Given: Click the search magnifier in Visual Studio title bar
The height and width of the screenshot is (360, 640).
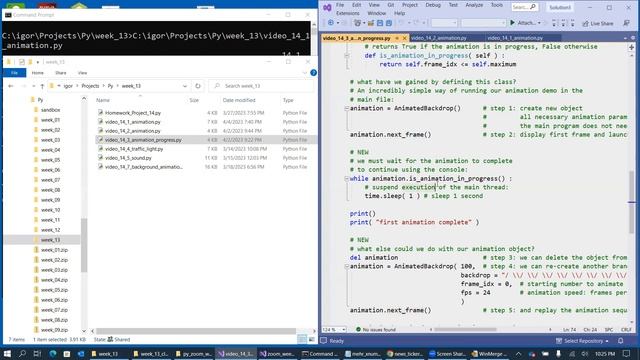Looking at the screenshot, I should [x=533, y=7].
